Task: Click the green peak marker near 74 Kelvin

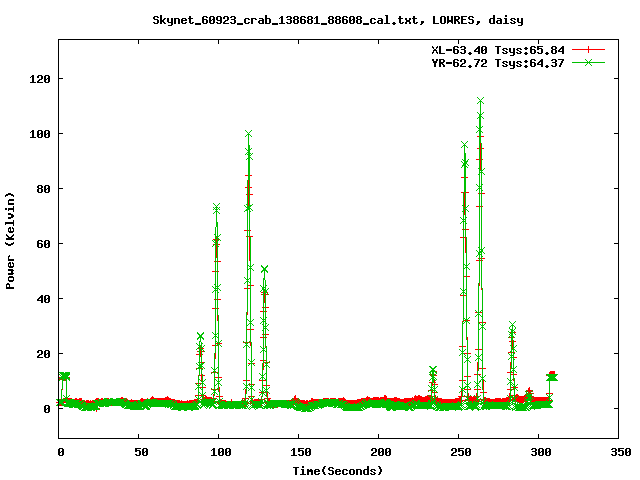Action: [x=216, y=207]
